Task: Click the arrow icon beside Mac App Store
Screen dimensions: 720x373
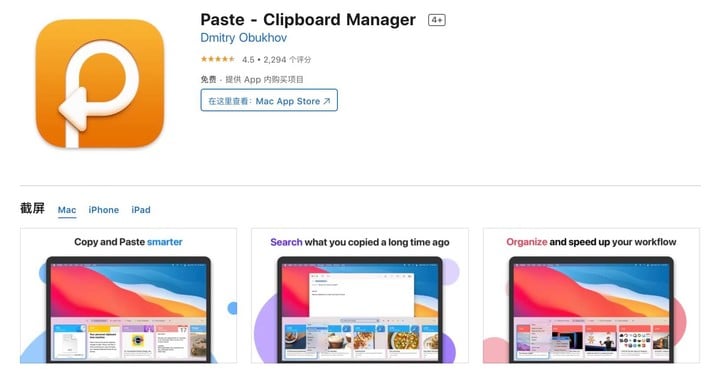Action: [326, 101]
